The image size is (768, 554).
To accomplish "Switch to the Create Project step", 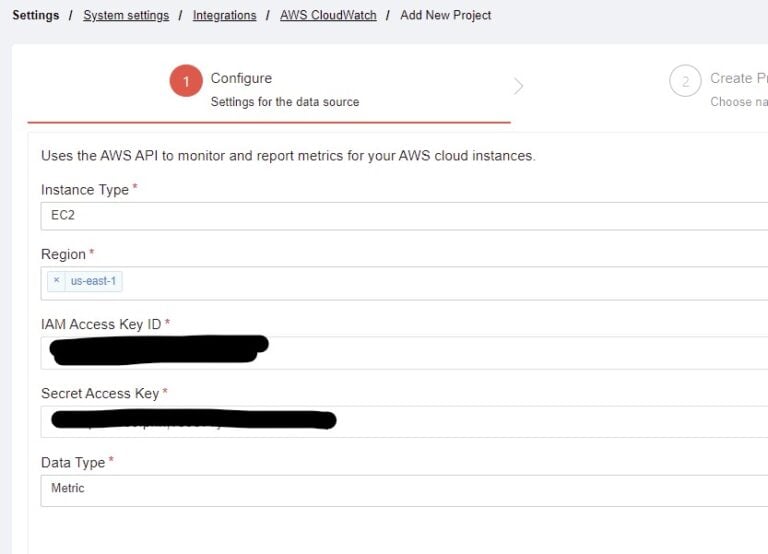I will tap(738, 78).
